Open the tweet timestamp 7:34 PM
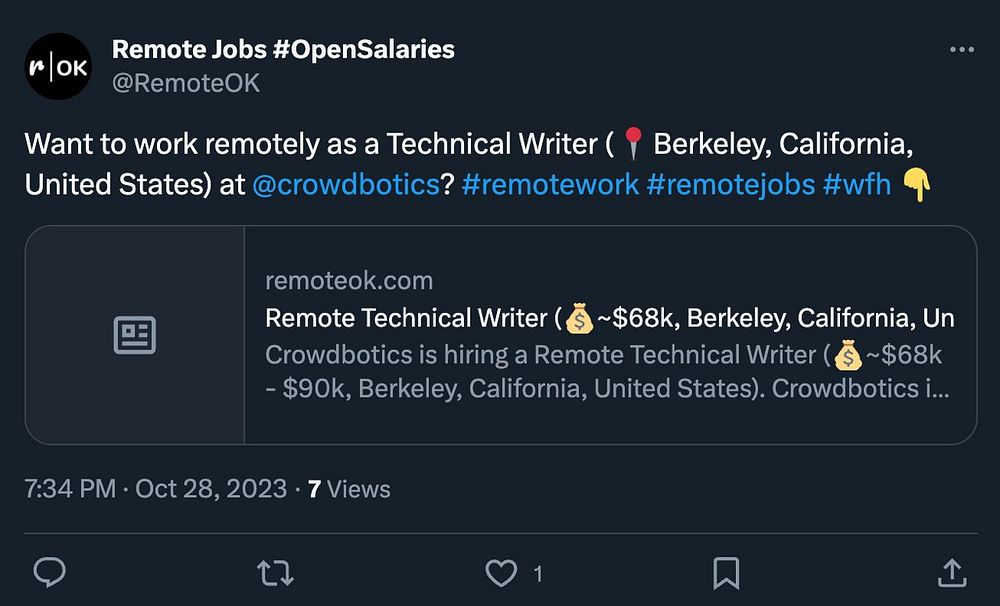This screenshot has height=606, width=1000. [x=70, y=489]
